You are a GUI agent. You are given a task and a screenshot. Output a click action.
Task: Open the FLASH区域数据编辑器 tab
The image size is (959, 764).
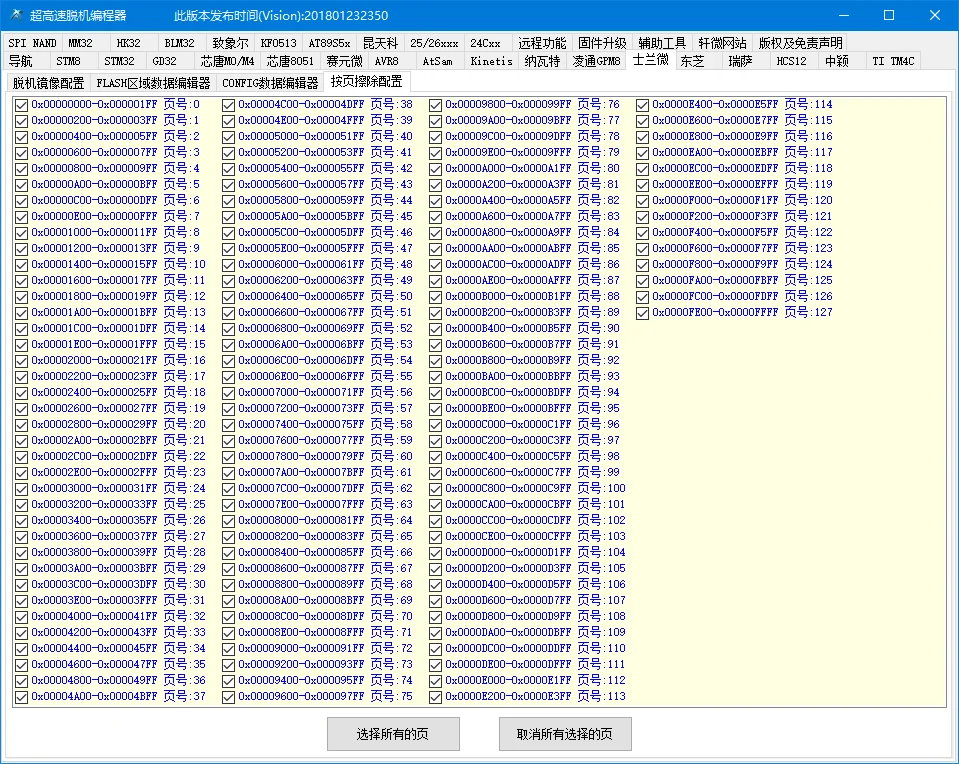tap(153, 83)
